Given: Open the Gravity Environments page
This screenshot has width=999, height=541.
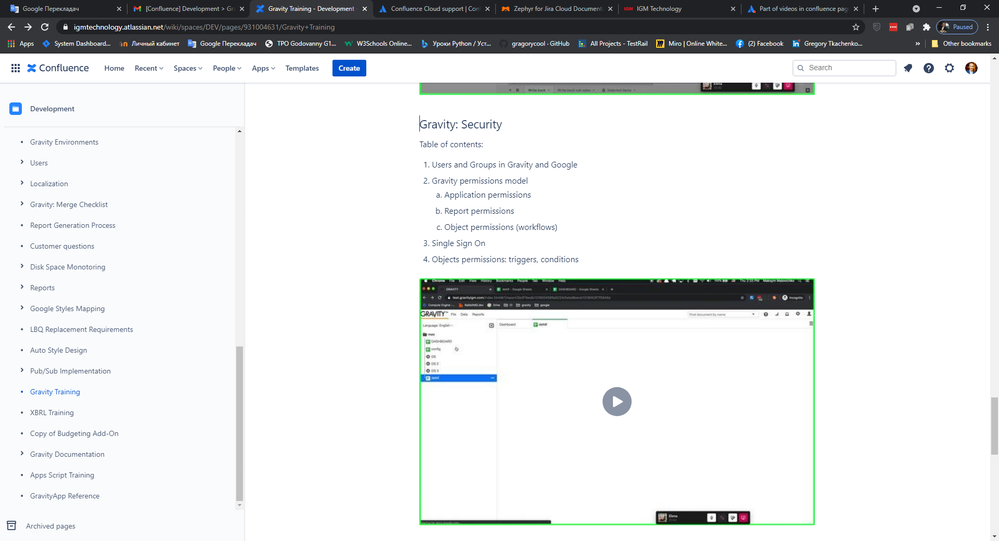Looking at the screenshot, I should click(64, 142).
